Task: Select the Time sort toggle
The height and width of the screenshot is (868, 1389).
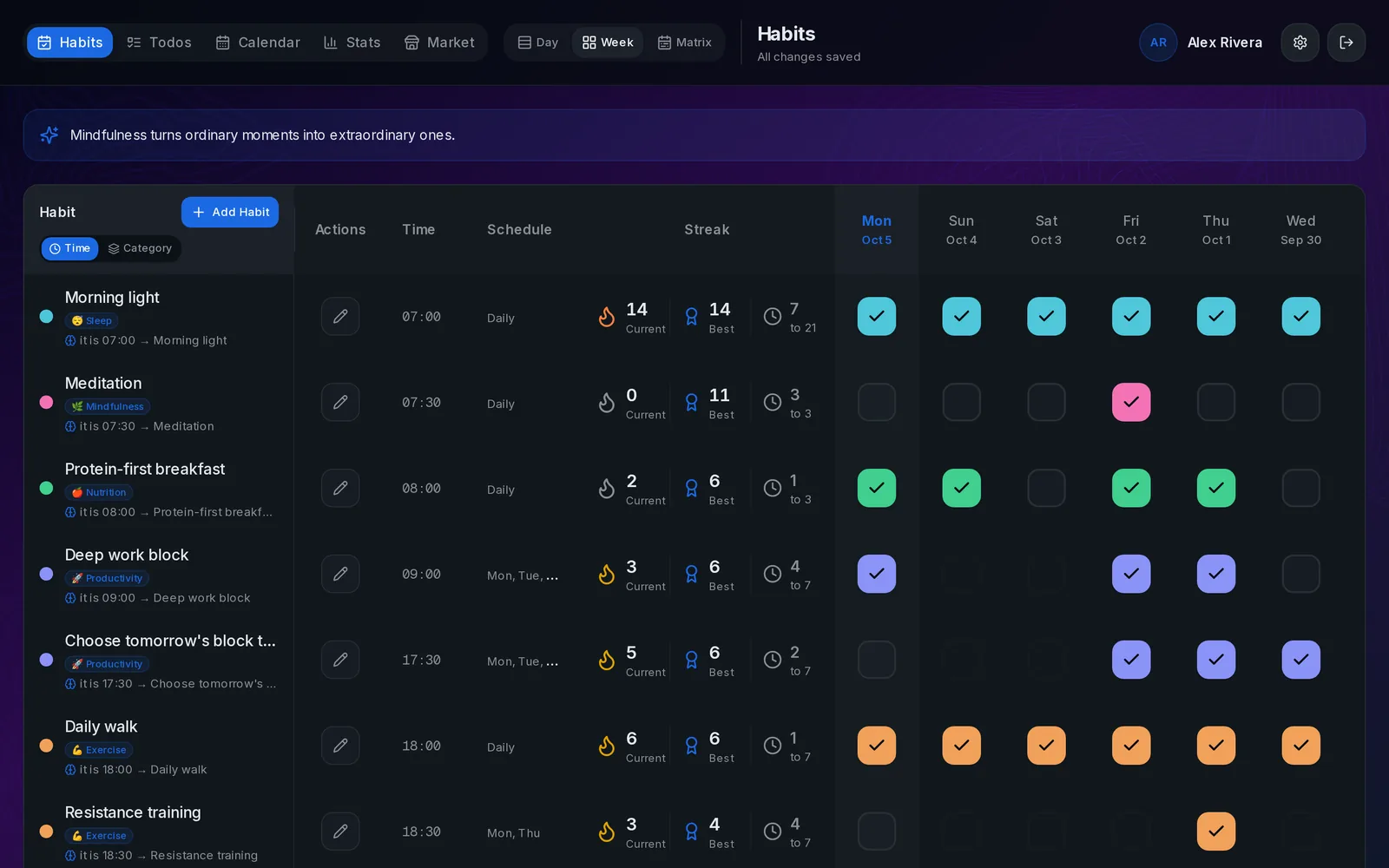Action: (69, 248)
